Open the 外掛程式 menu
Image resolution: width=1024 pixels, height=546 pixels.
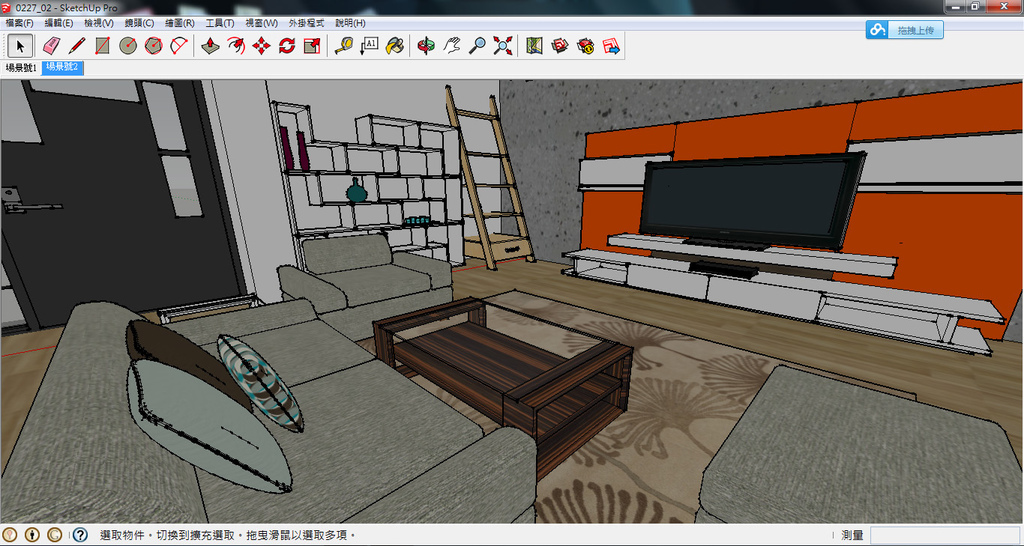pos(306,23)
